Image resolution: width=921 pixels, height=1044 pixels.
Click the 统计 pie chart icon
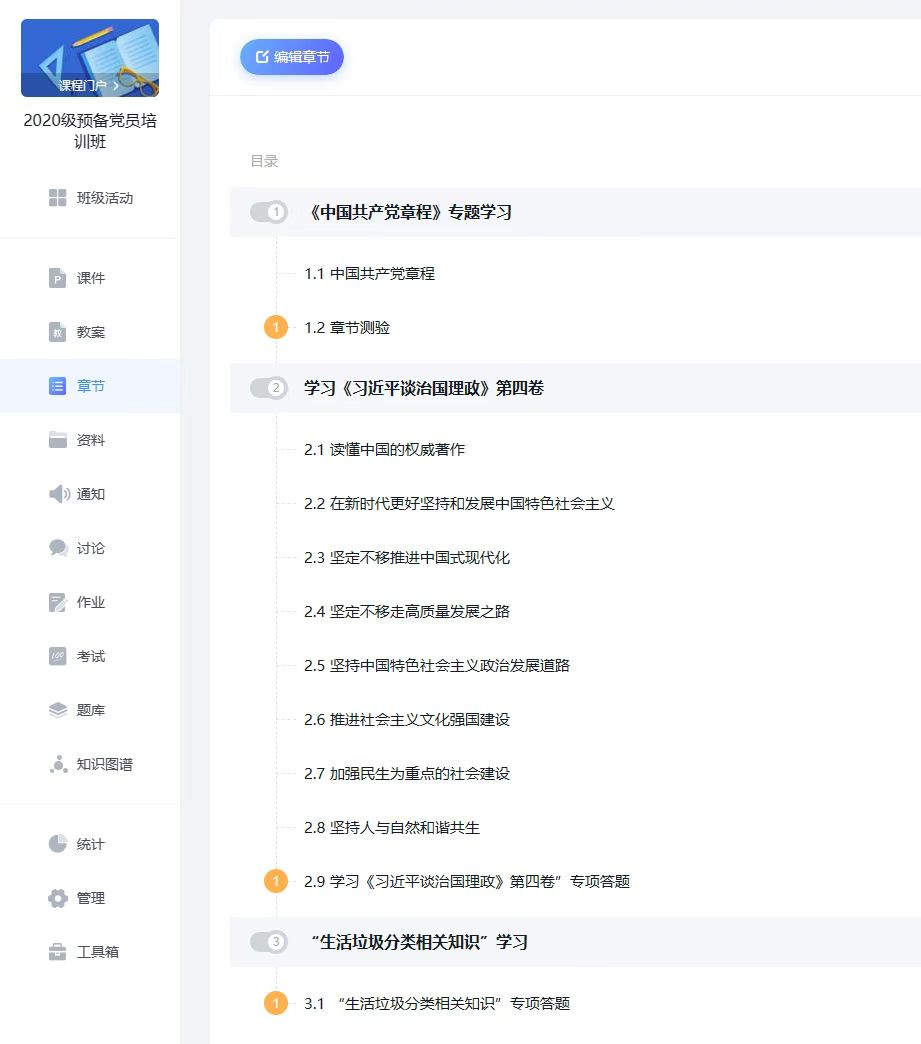coord(58,844)
